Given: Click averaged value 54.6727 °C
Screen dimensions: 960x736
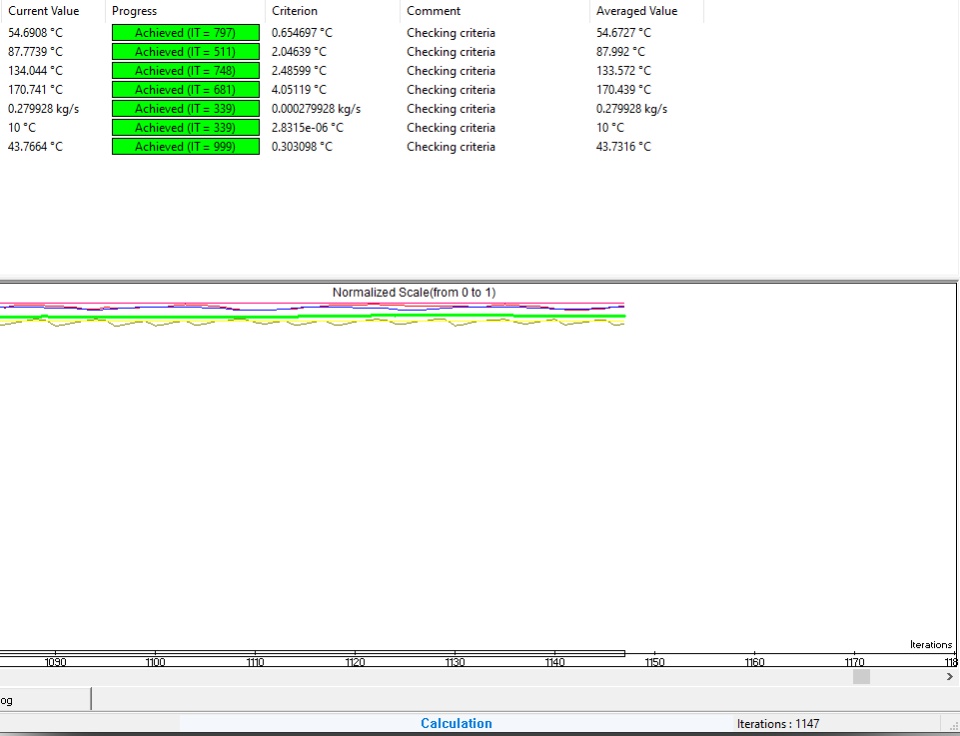Looking at the screenshot, I should coord(623,32).
